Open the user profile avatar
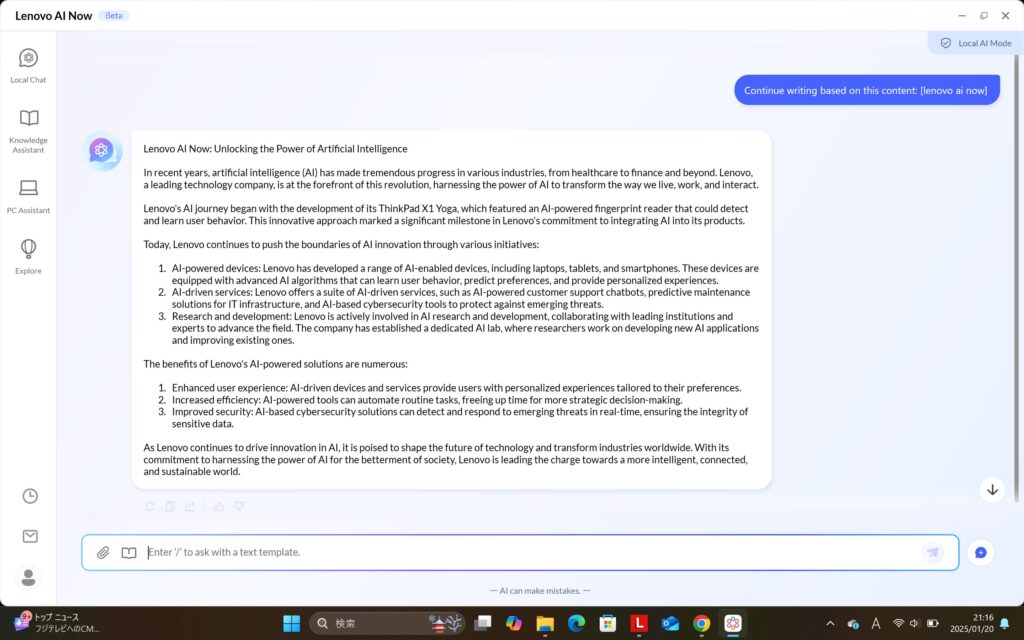Screen dimensions: 1024x640 29,577
